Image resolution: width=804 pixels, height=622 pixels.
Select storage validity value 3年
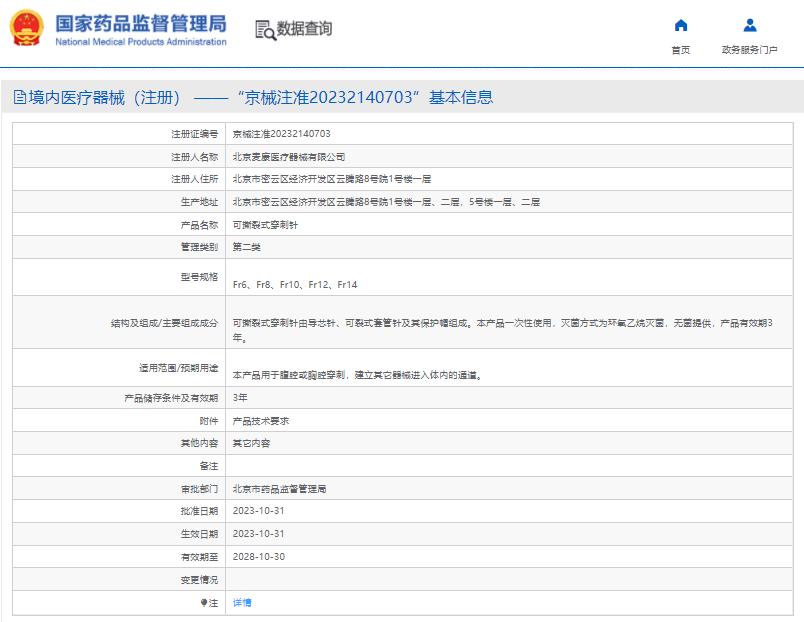click(x=240, y=398)
